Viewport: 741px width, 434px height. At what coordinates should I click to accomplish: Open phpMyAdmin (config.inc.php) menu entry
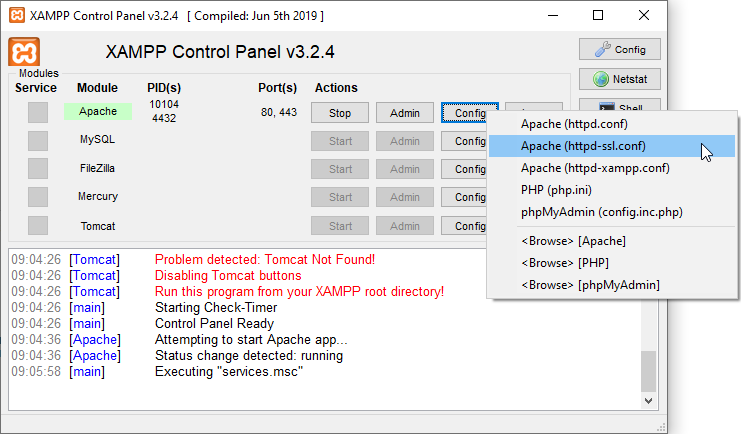(x=601, y=212)
